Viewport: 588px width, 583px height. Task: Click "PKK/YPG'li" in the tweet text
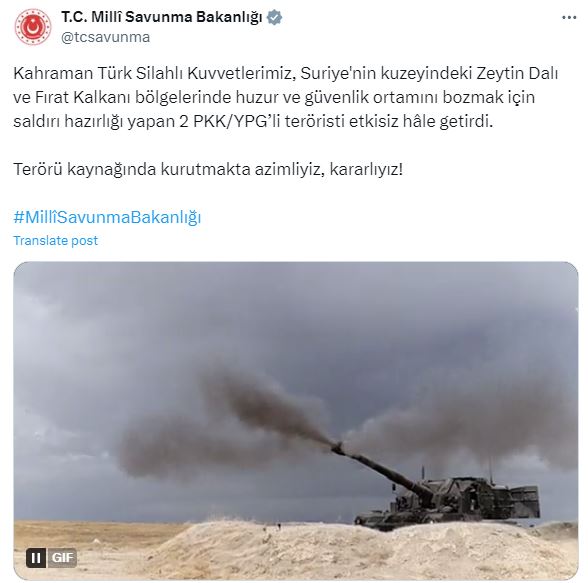[x=237, y=121]
